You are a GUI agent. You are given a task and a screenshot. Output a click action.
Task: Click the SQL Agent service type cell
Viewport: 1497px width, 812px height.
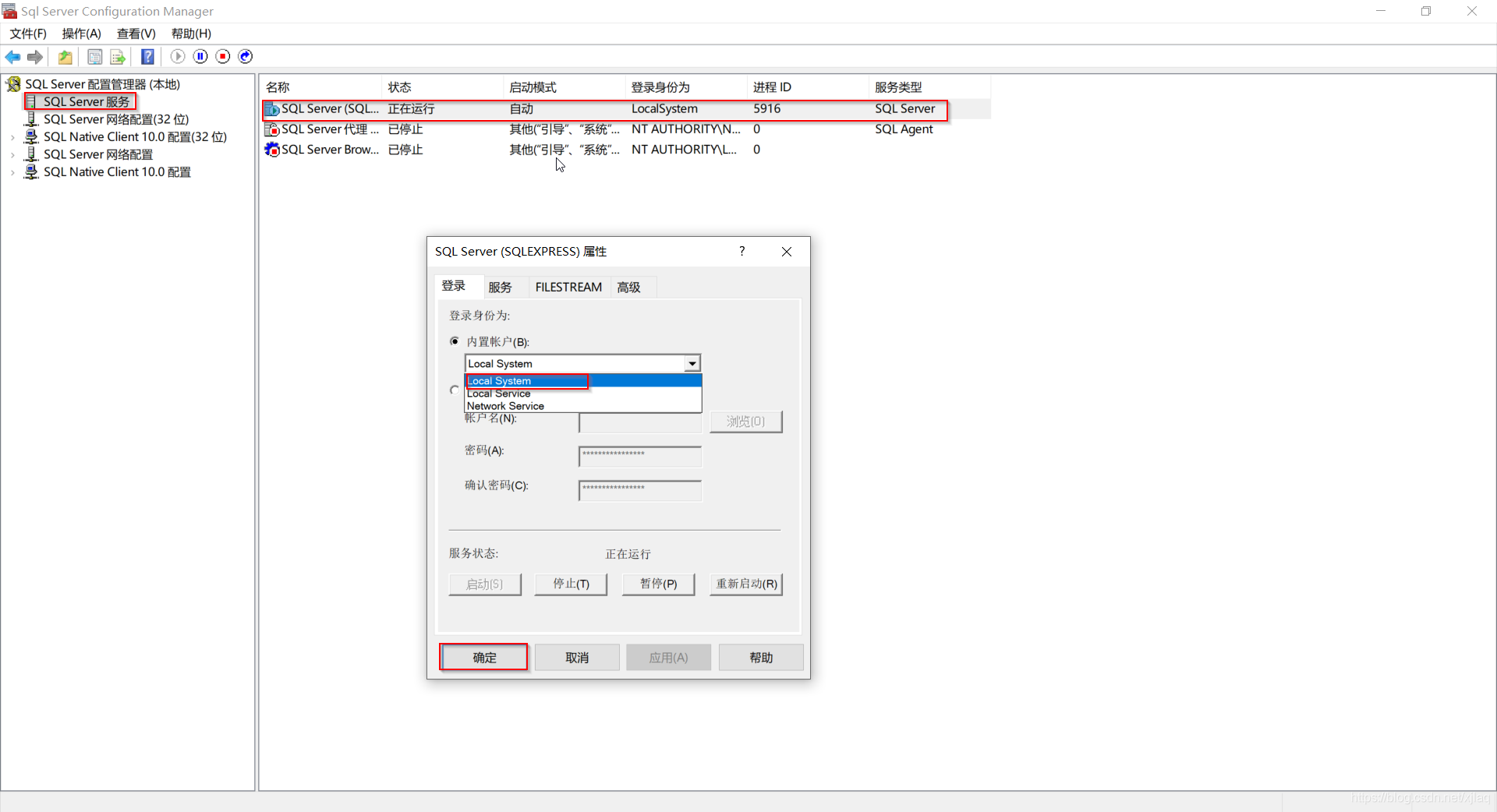[904, 129]
